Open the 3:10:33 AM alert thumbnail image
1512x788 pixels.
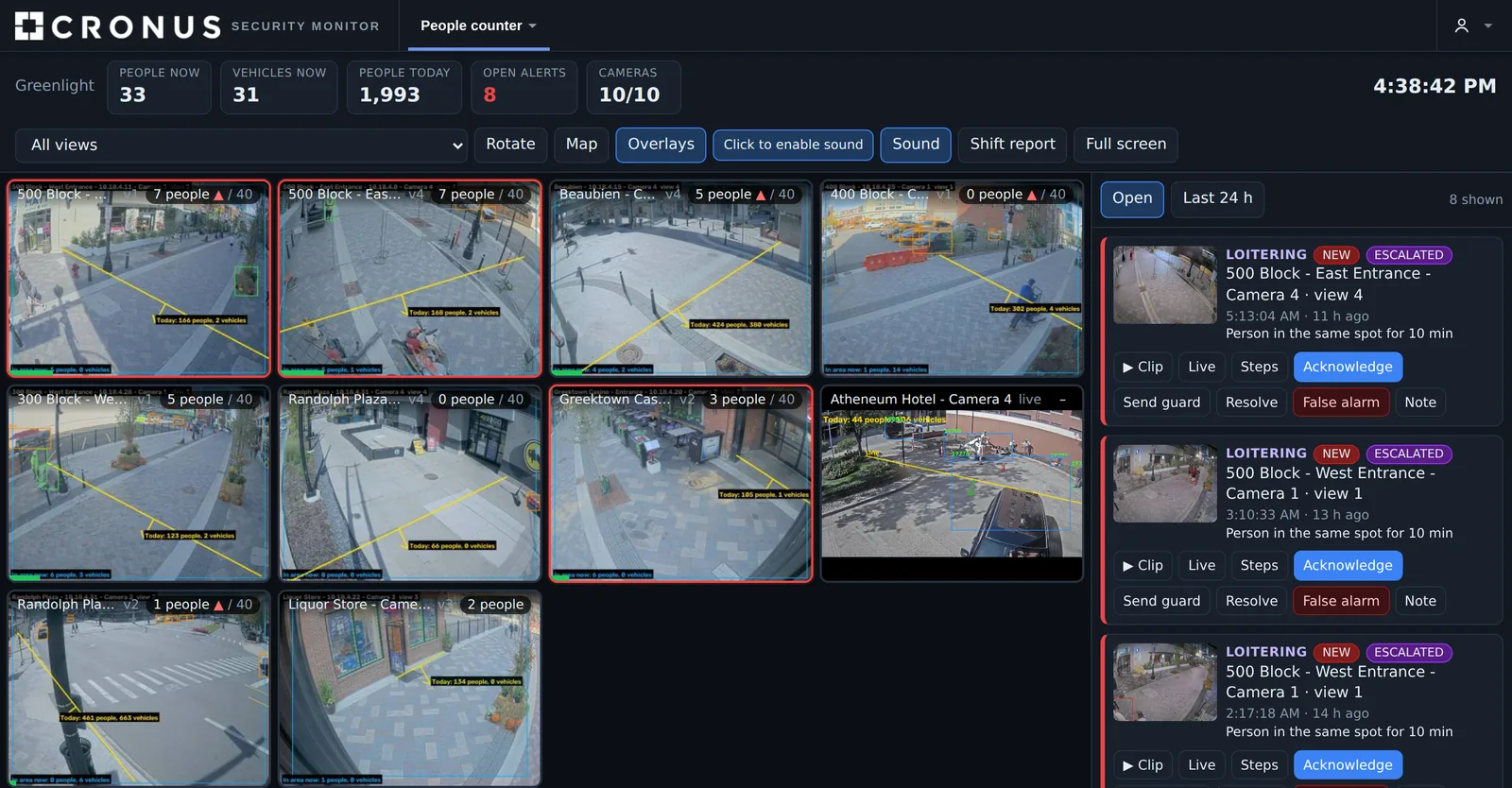(x=1164, y=484)
